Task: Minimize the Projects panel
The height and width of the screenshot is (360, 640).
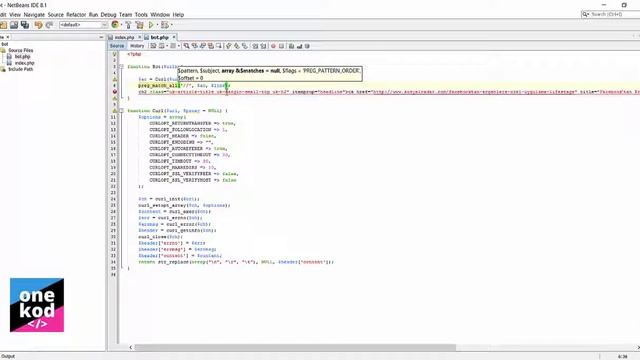Action: tap(101, 37)
